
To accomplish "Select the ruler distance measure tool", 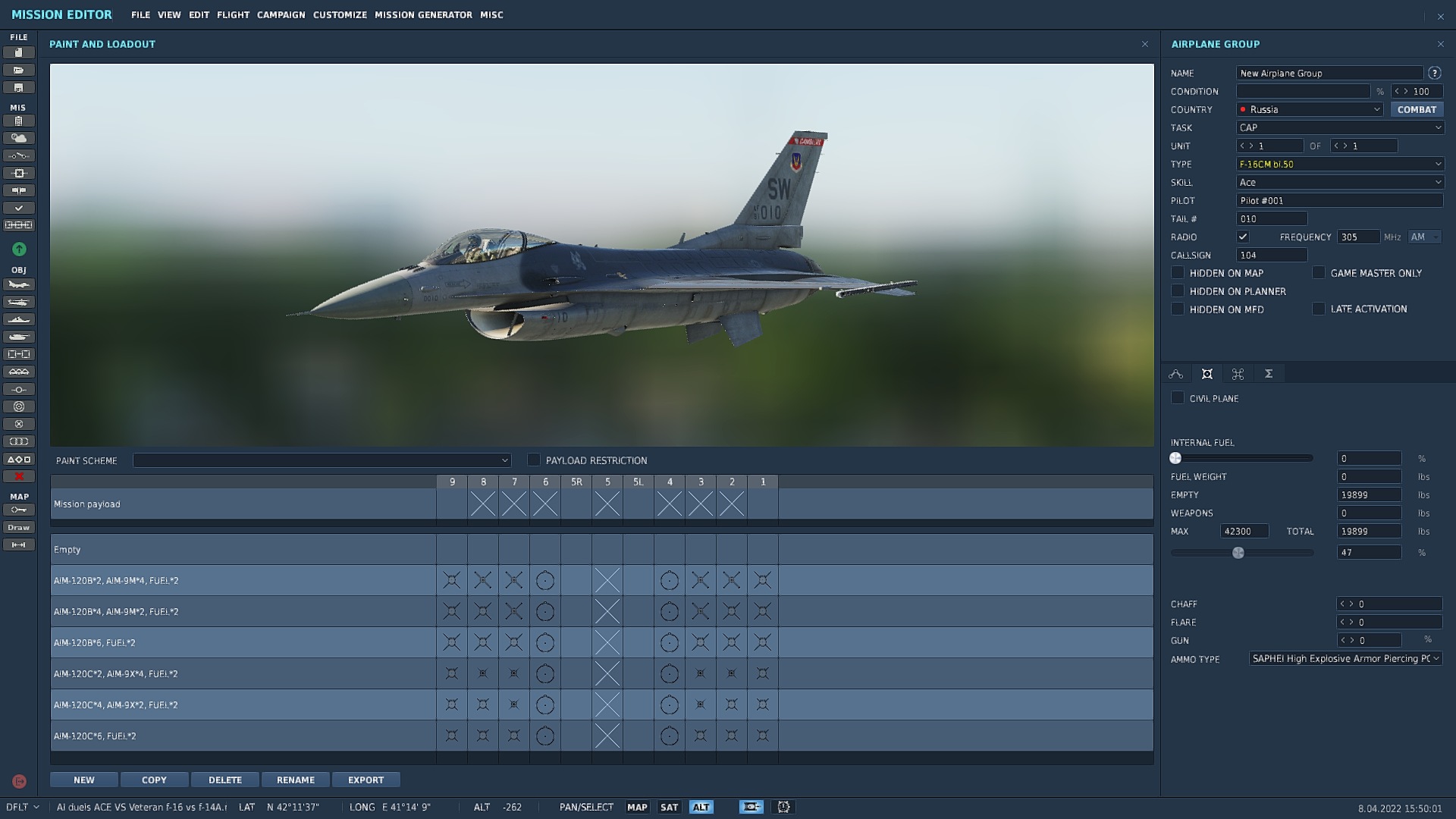I will 19,544.
